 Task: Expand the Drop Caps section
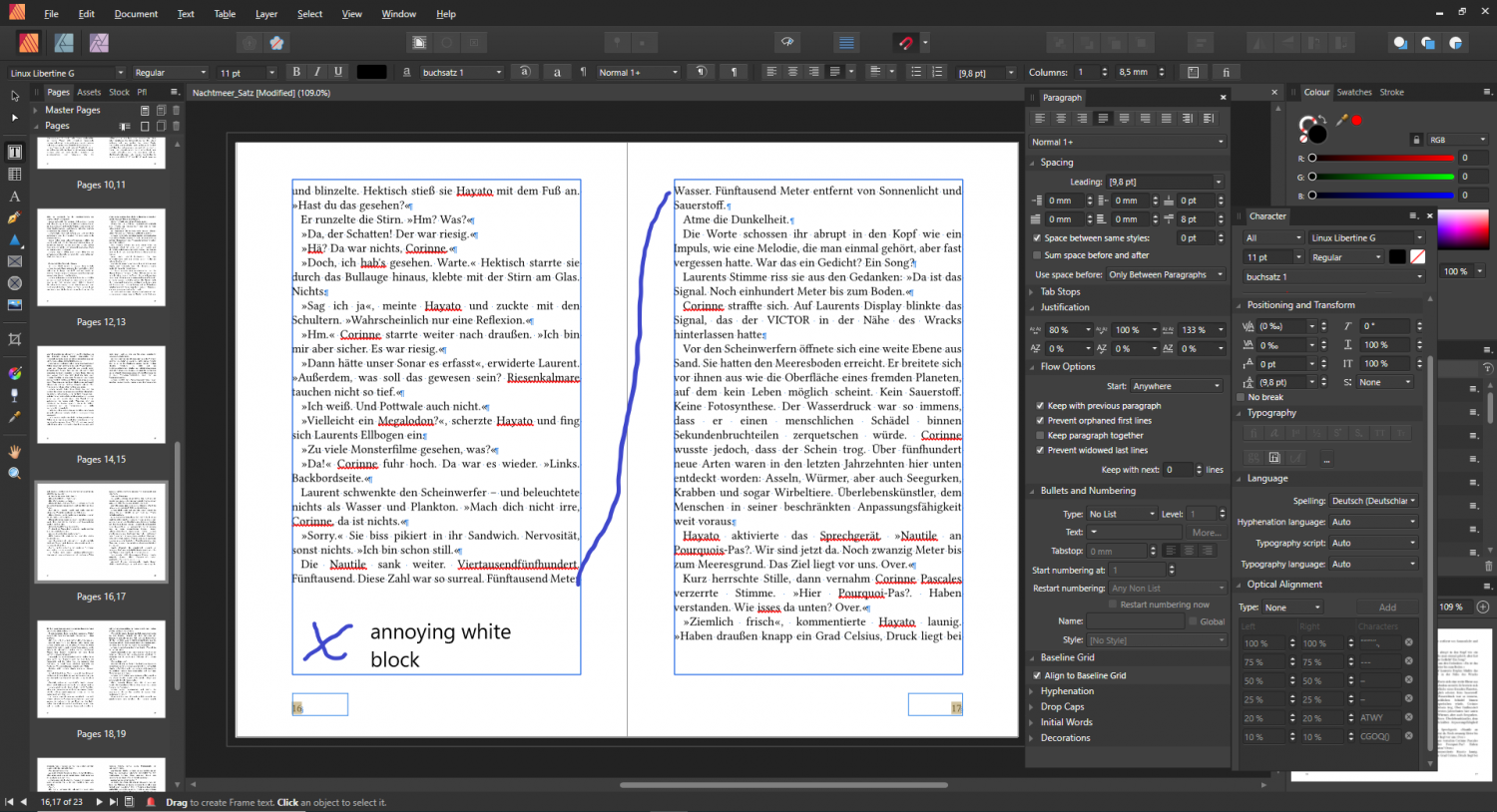tap(1062, 706)
